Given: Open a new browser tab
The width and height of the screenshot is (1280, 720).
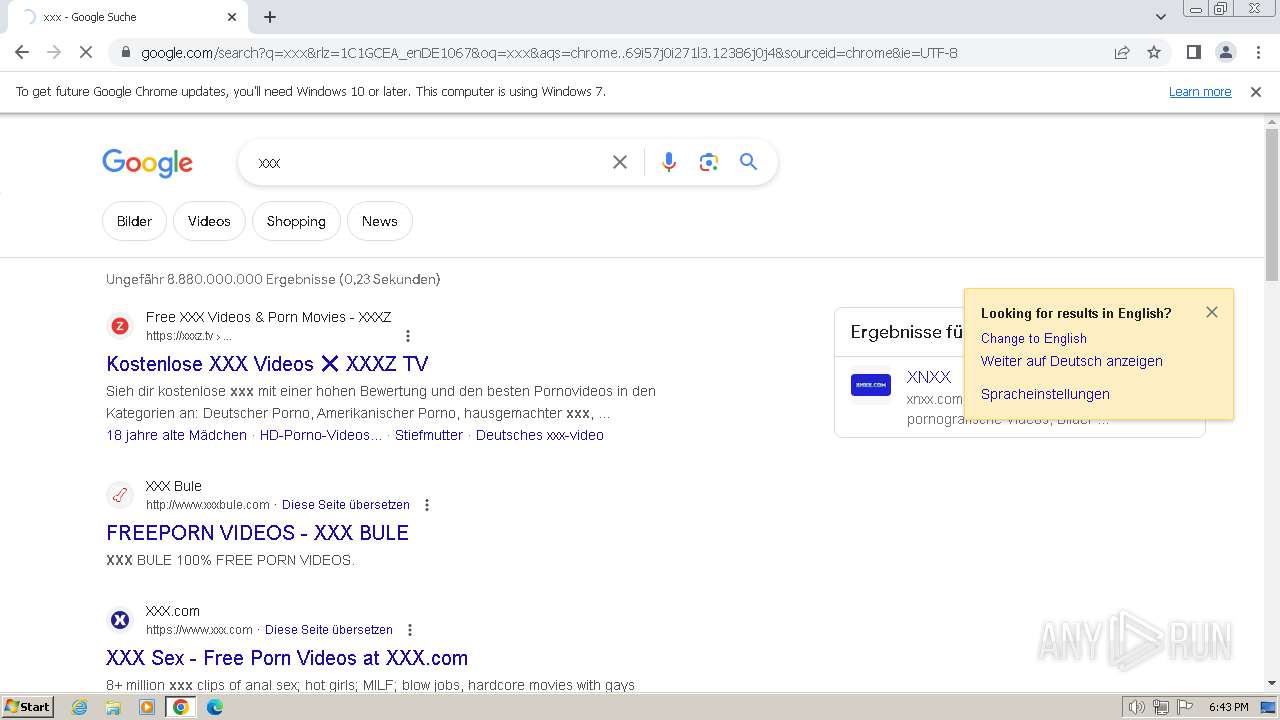Looking at the screenshot, I should click(x=270, y=17).
